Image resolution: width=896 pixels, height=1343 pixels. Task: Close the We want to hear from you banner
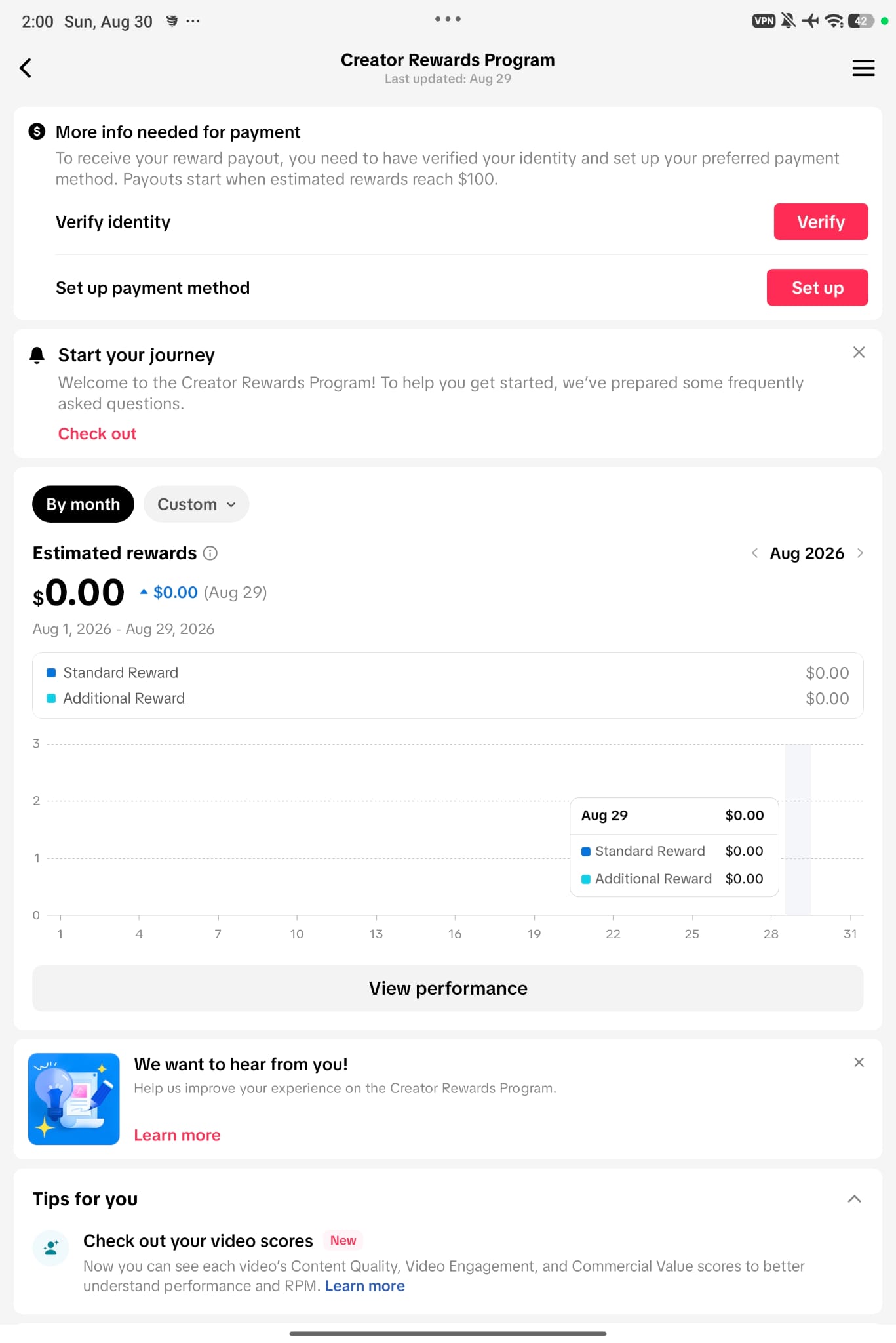coord(859,1062)
